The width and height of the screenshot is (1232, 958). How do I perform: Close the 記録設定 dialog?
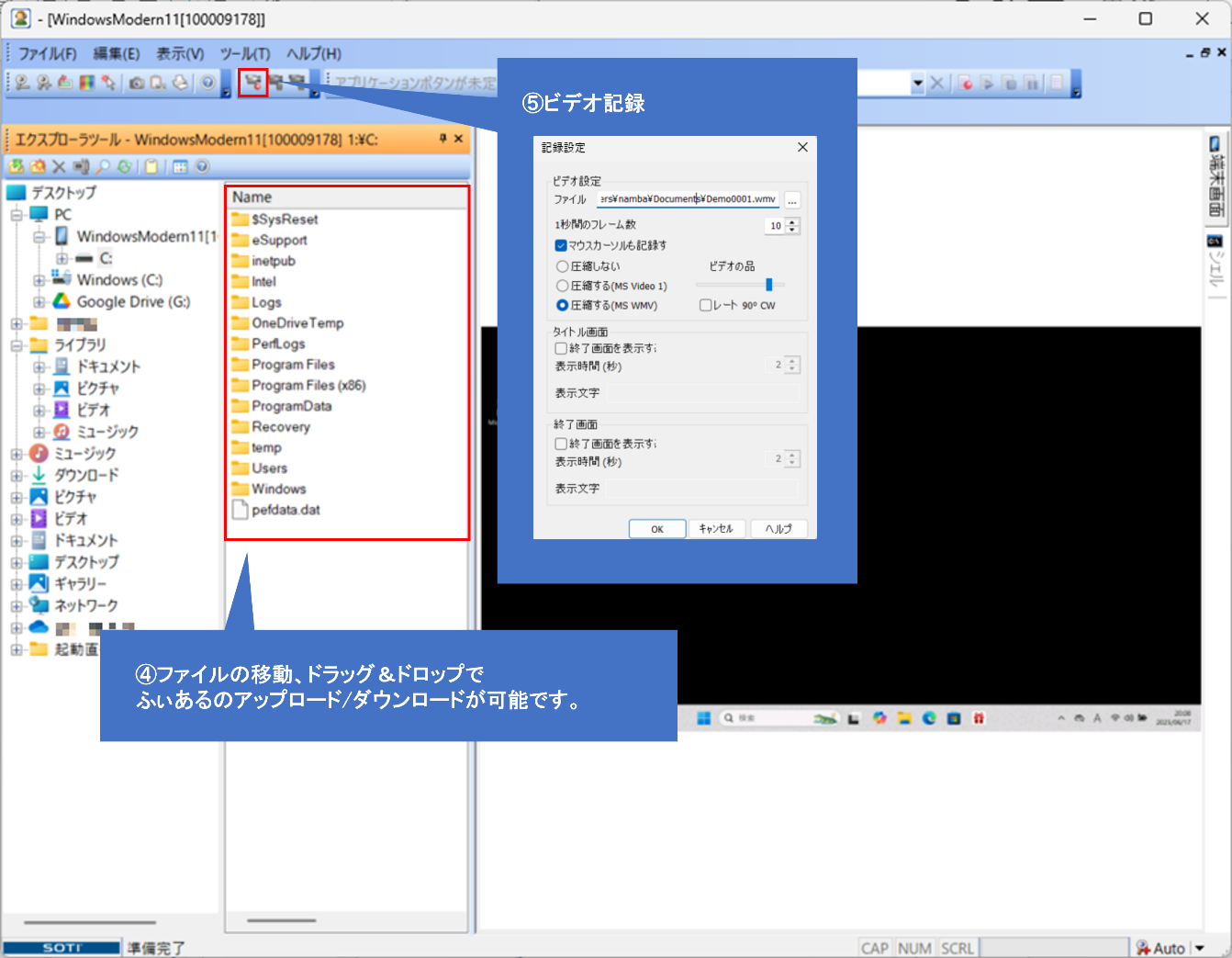pos(802,147)
